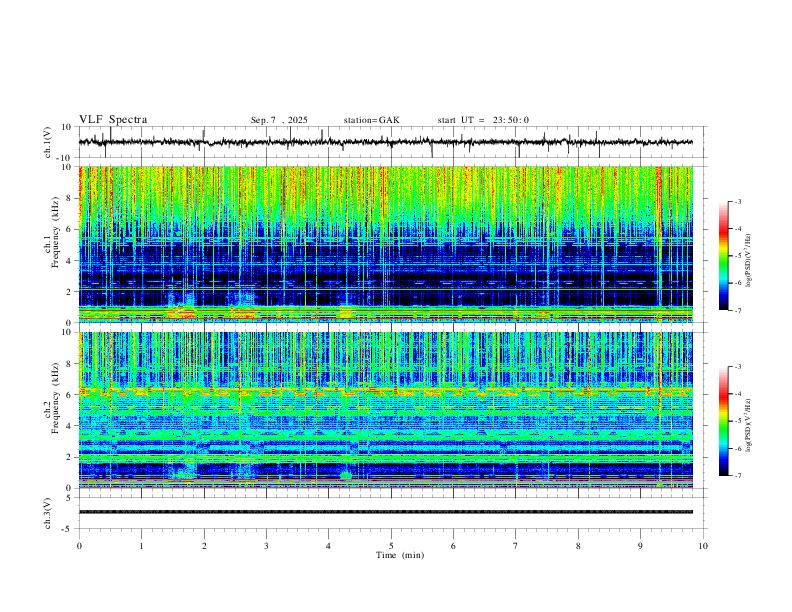This screenshot has height=612, width=792.
Task: Click the ch.1 "Frequency (kHz)" axis label
Action: click(55, 232)
